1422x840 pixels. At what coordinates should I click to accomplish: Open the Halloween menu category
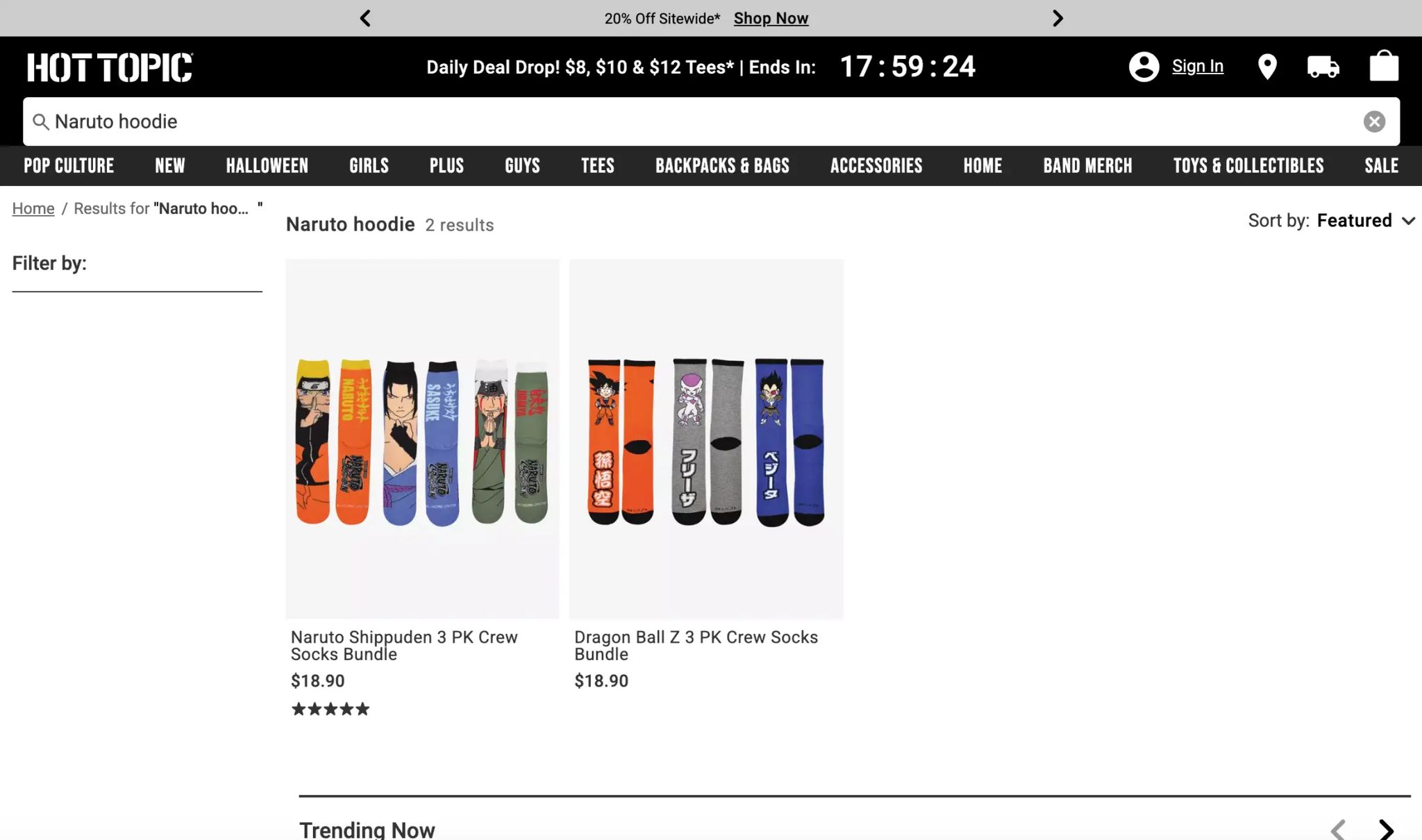click(267, 165)
